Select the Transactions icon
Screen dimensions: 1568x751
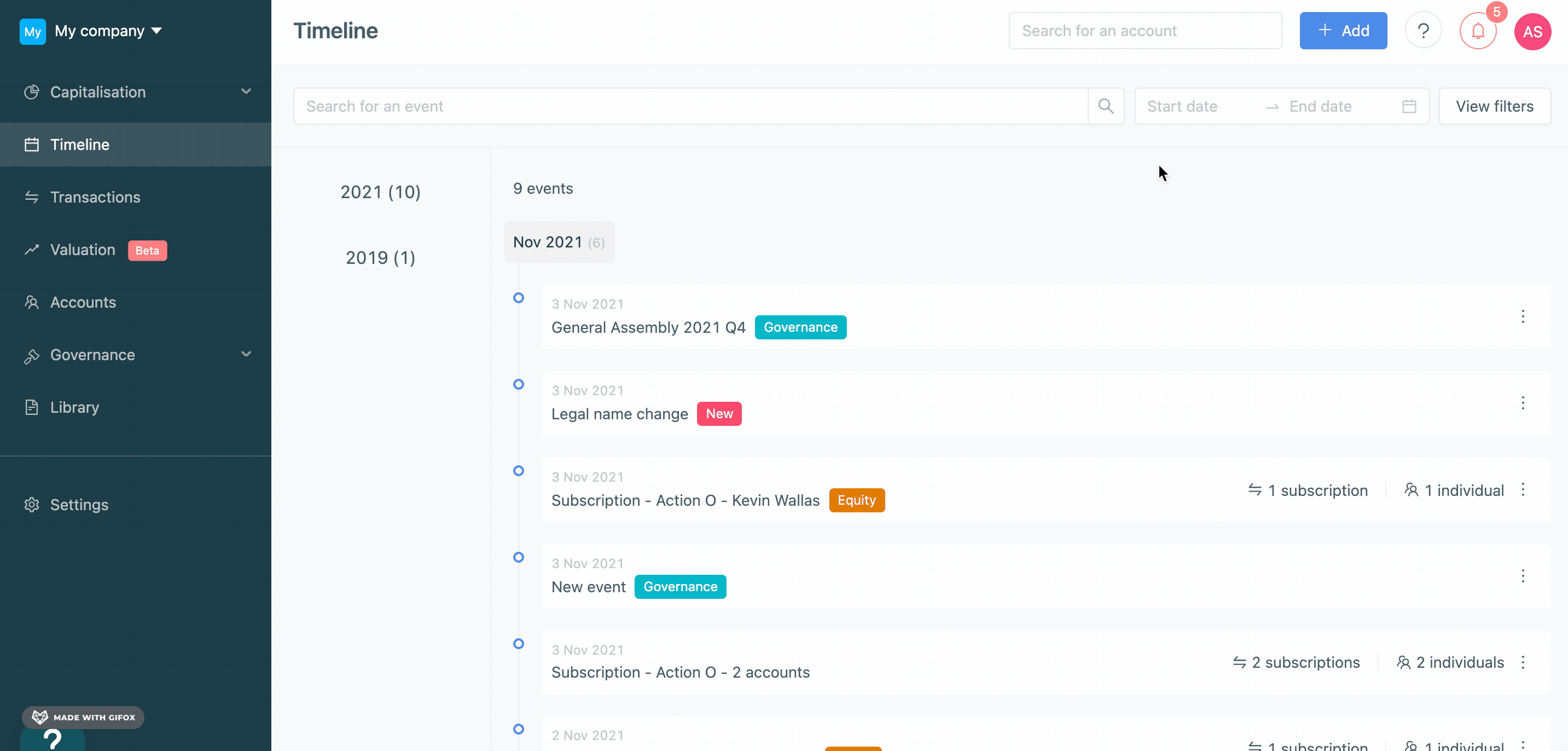point(32,197)
